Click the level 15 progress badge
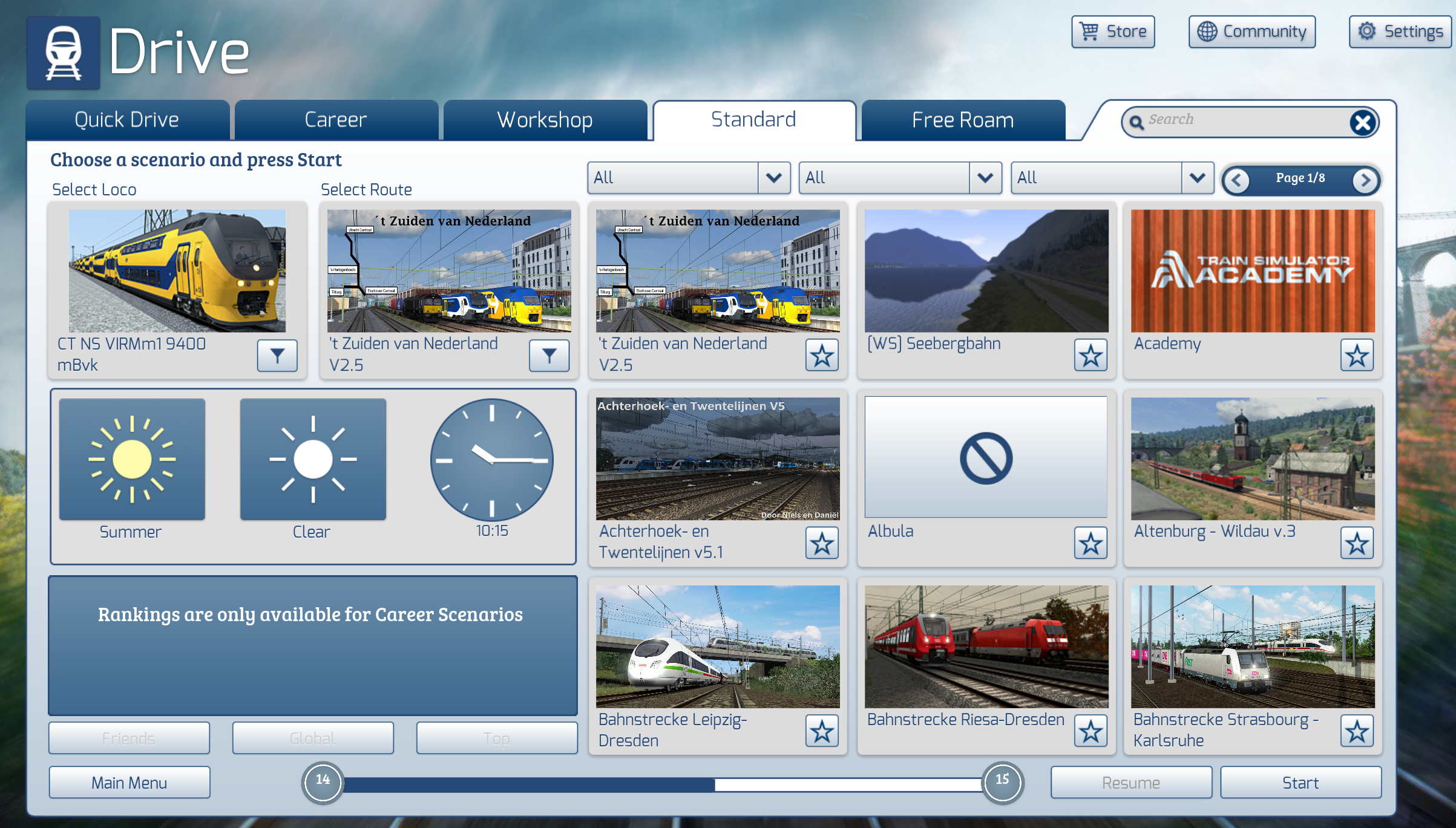 pos(1003,783)
